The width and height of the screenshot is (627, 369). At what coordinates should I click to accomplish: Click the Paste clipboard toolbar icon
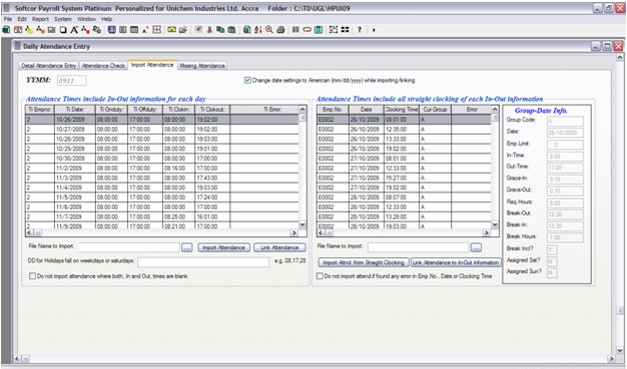coord(232,30)
